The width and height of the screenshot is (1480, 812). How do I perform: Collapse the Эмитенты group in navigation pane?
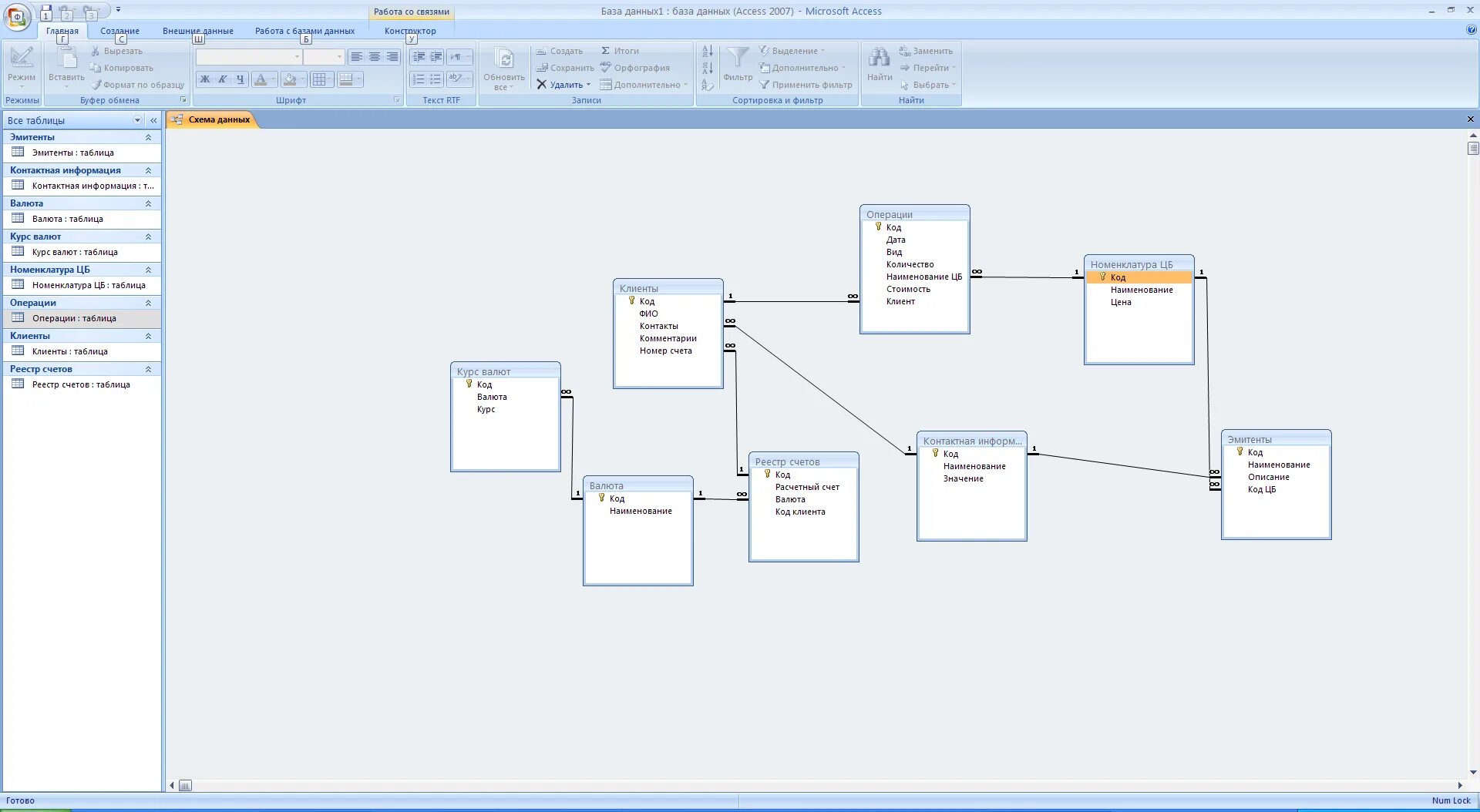[148, 137]
